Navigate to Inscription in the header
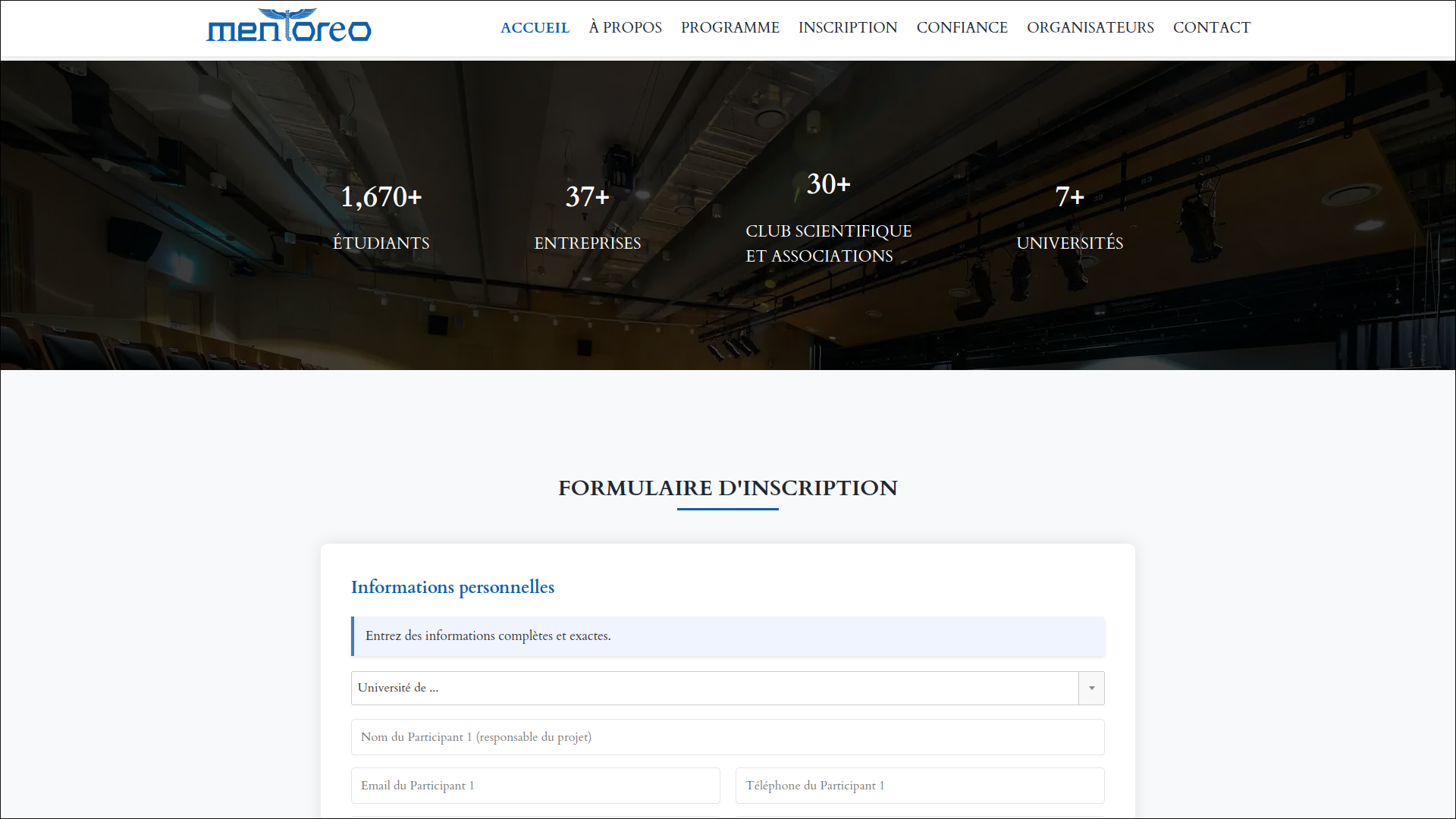This screenshot has width=1456, height=819. tap(847, 28)
